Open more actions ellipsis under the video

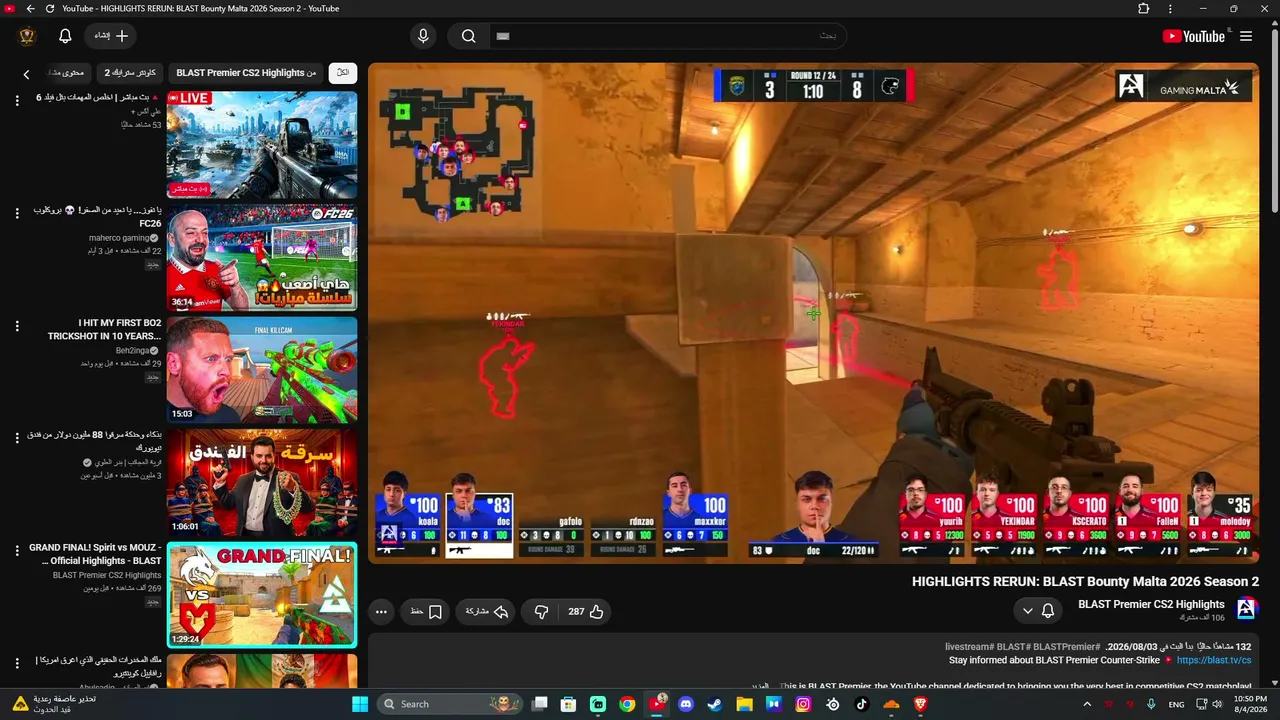coord(381,612)
